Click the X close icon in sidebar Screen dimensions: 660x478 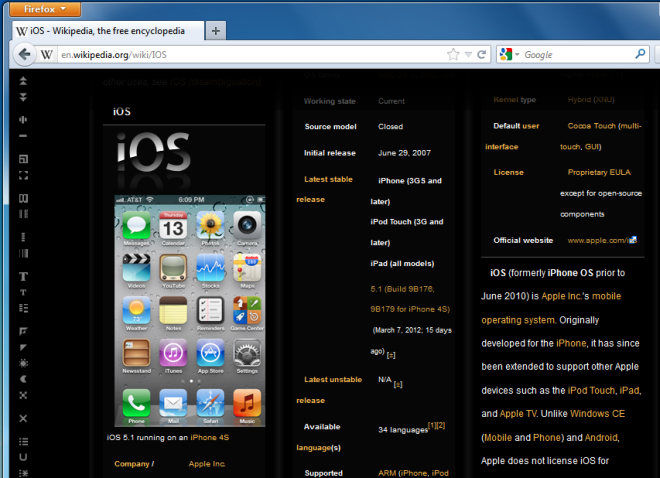(23, 418)
